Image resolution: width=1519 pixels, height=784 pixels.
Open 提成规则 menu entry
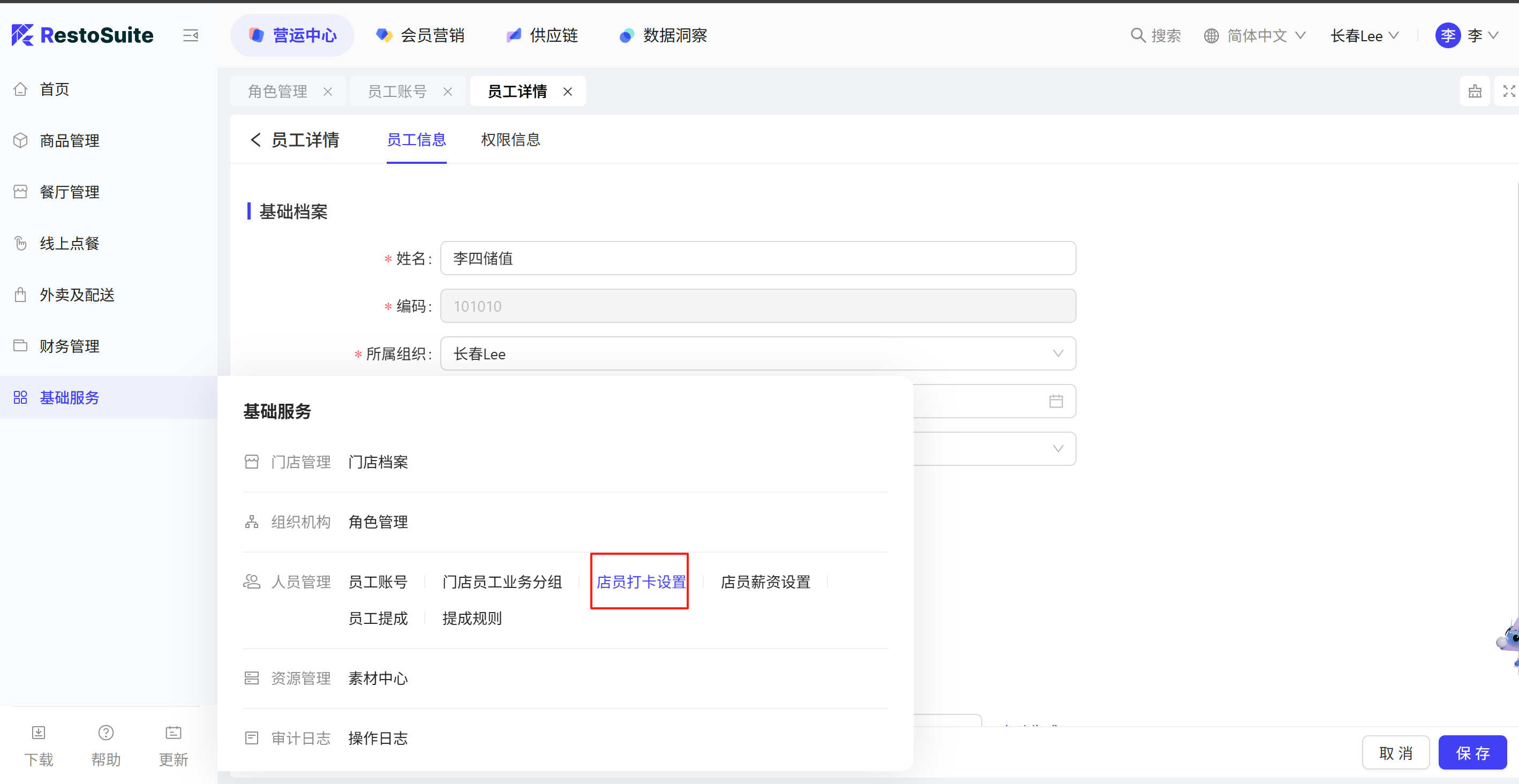pyautogui.click(x=472, y=619)
